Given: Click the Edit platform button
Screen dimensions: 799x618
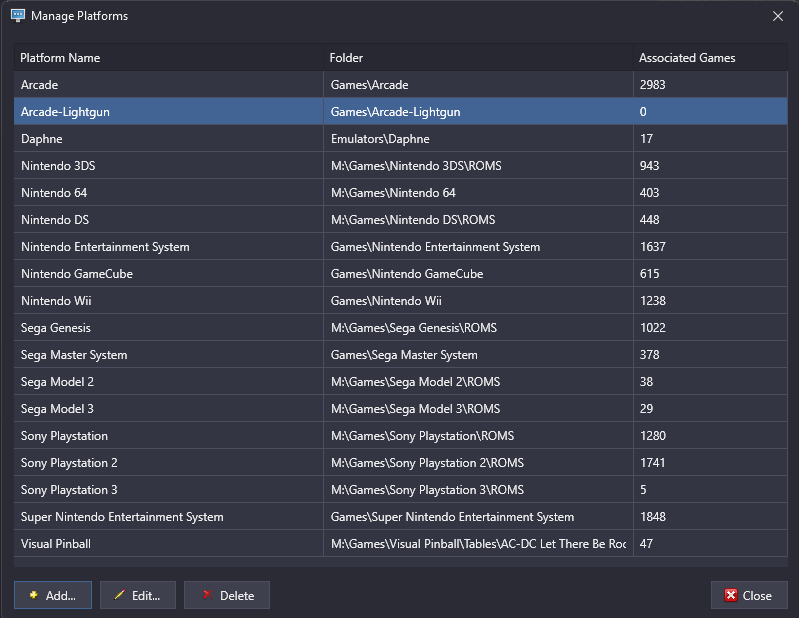Looking at the screenshot, I should pos(138,595).
